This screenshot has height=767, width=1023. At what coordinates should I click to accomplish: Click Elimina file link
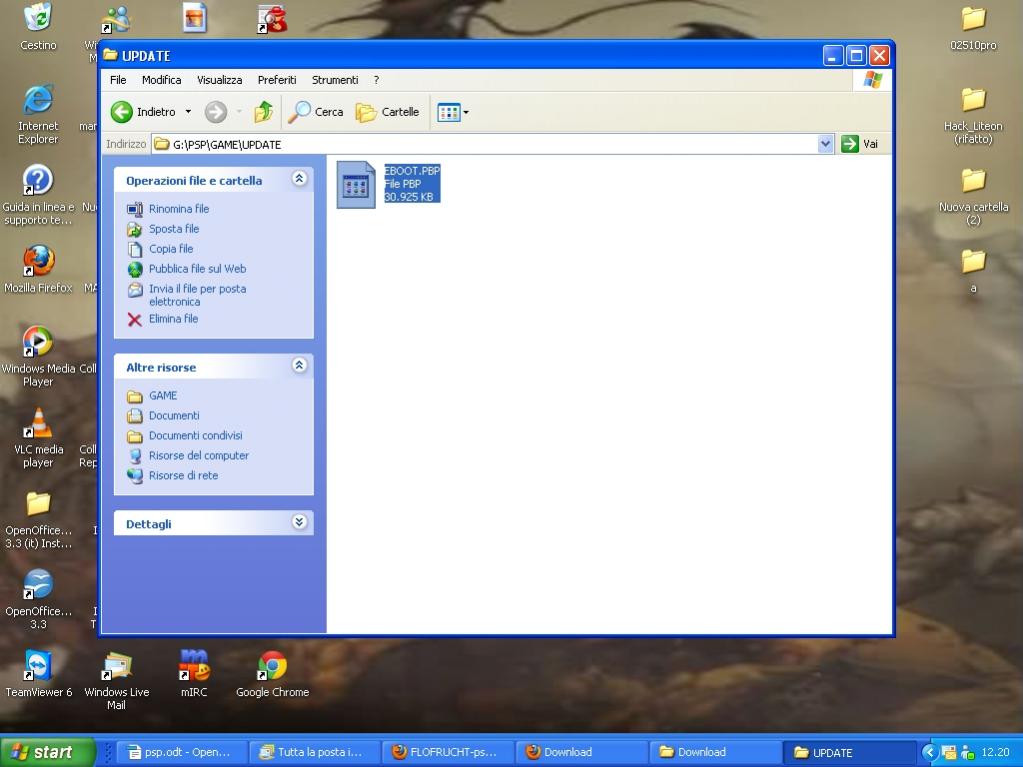(x=173, y=319)
